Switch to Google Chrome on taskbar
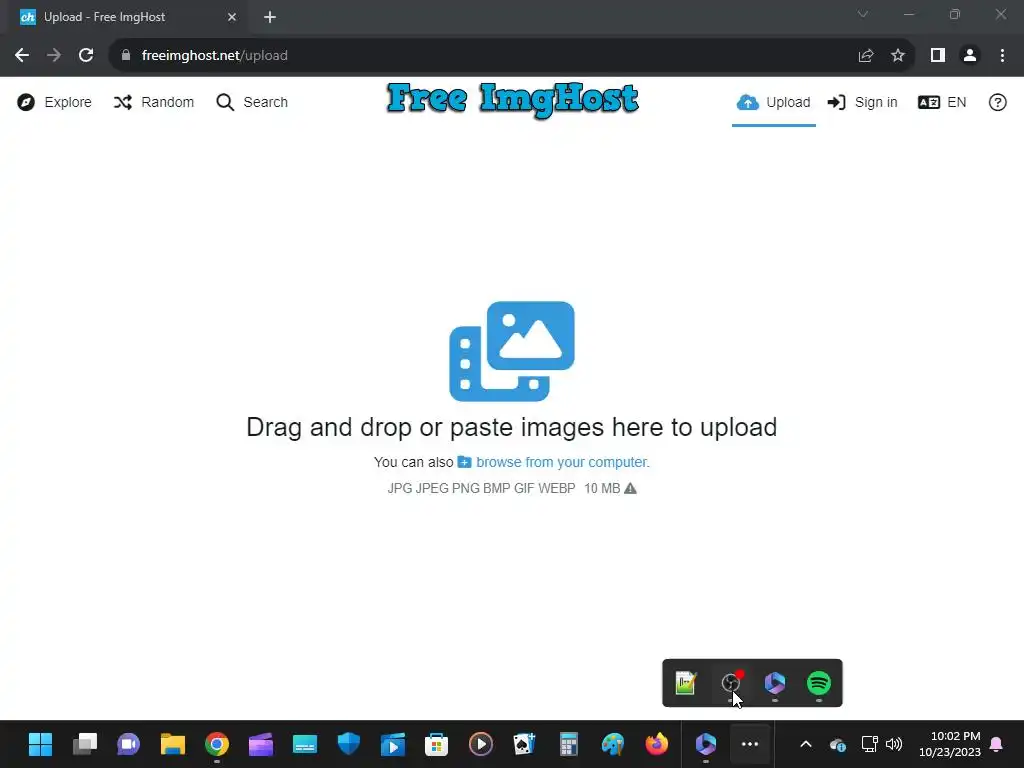The height and width of the screenshot is (768, 1024). tap(217, 744)
